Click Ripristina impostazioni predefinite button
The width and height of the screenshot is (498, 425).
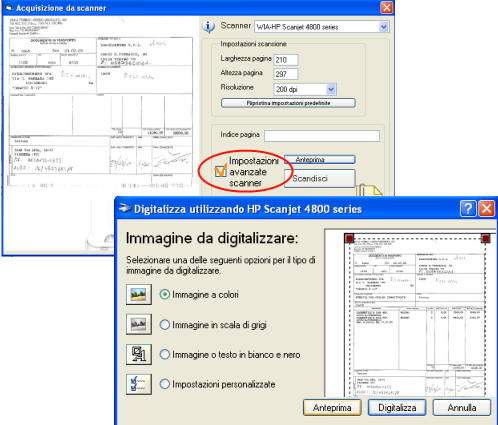point(288,103)
